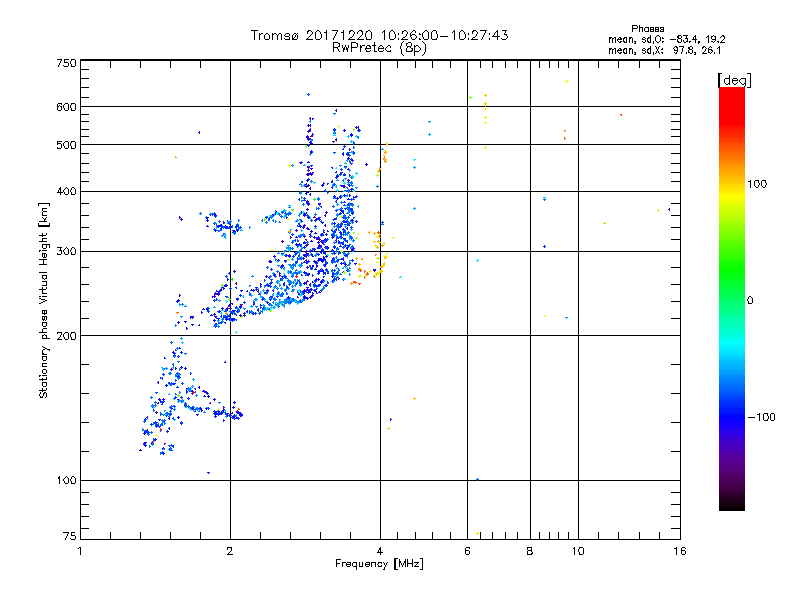Click the "Frequency [MHz]" x-axis label
This screenshot has width=800, height=600.
(379, 564)
